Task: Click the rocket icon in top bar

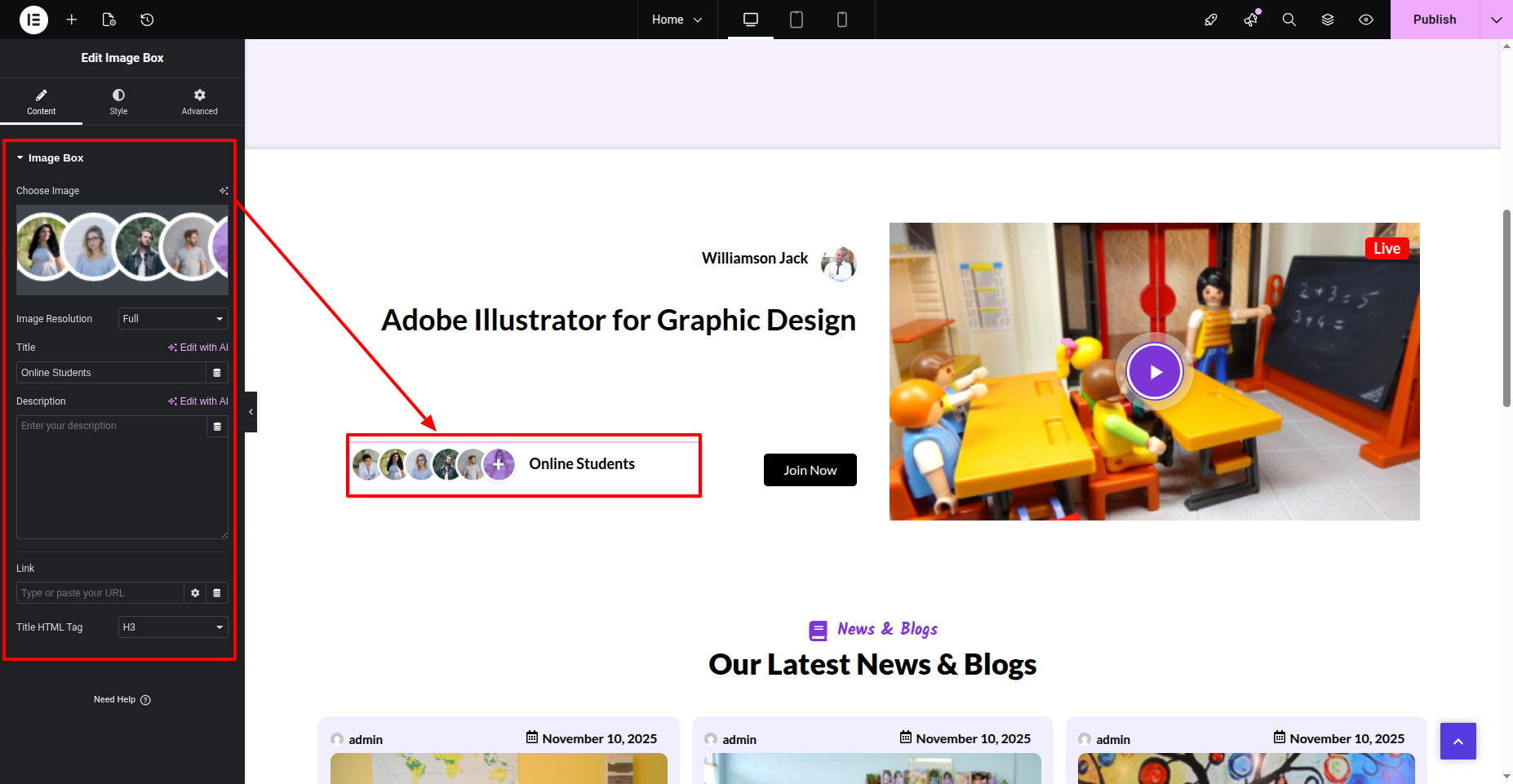Action: [1211, 20]
